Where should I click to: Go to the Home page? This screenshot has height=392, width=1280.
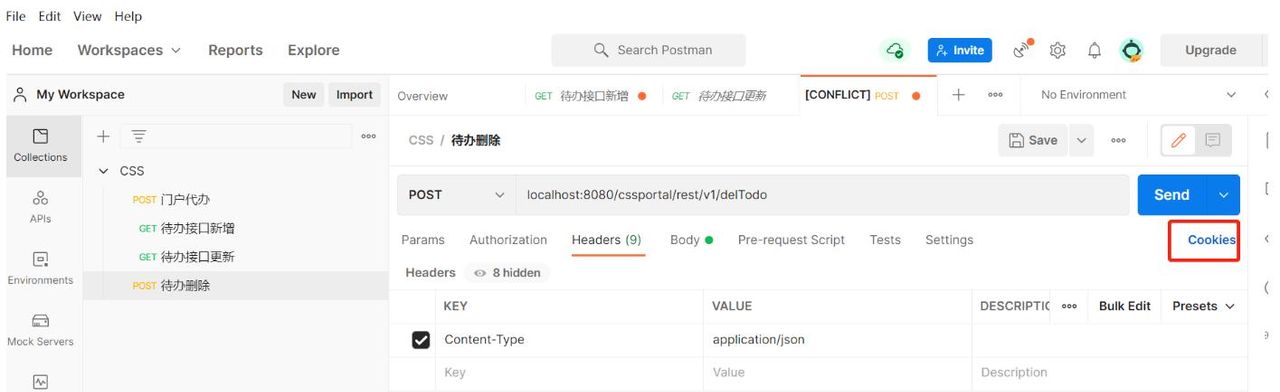tap(32, 50)
